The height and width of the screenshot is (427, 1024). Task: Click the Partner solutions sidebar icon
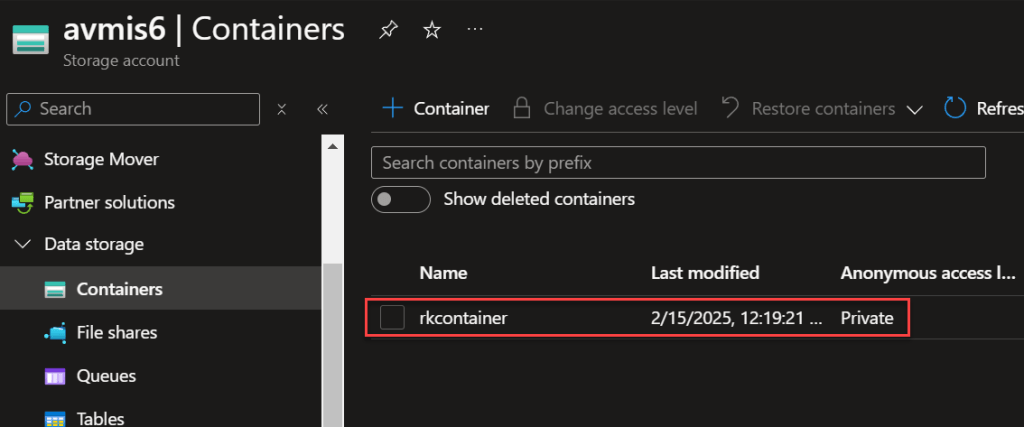click(x=22, y=203)
